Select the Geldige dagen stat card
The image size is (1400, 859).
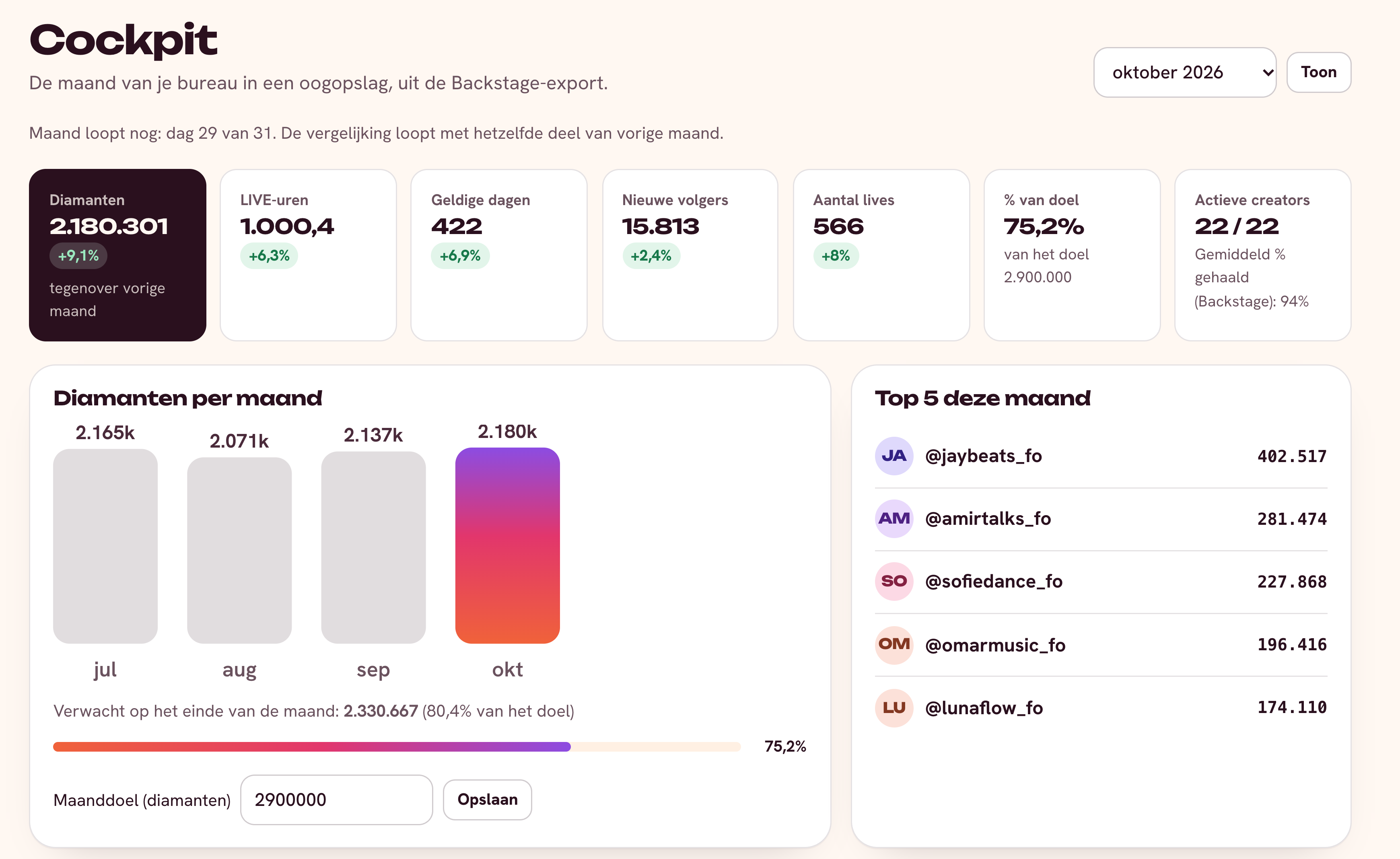tap(499, 255)
